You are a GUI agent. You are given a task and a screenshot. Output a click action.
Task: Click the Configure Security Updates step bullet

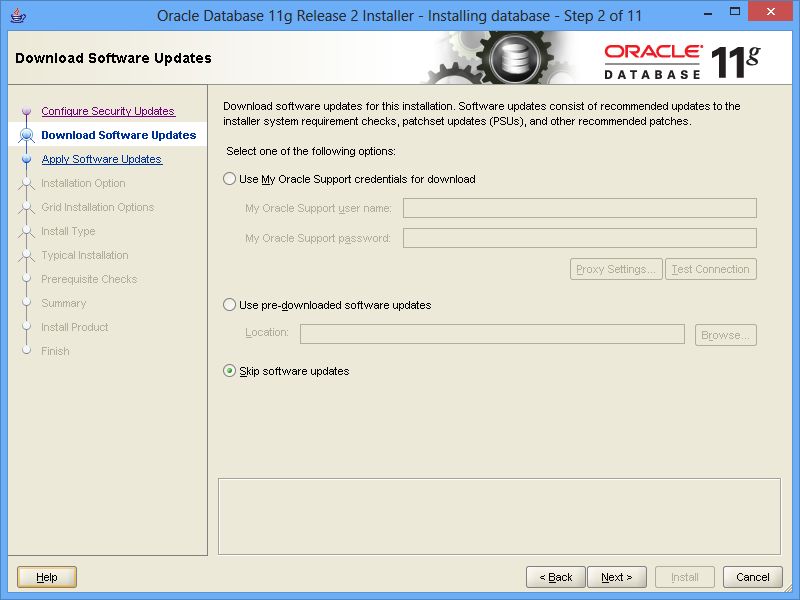27,111
